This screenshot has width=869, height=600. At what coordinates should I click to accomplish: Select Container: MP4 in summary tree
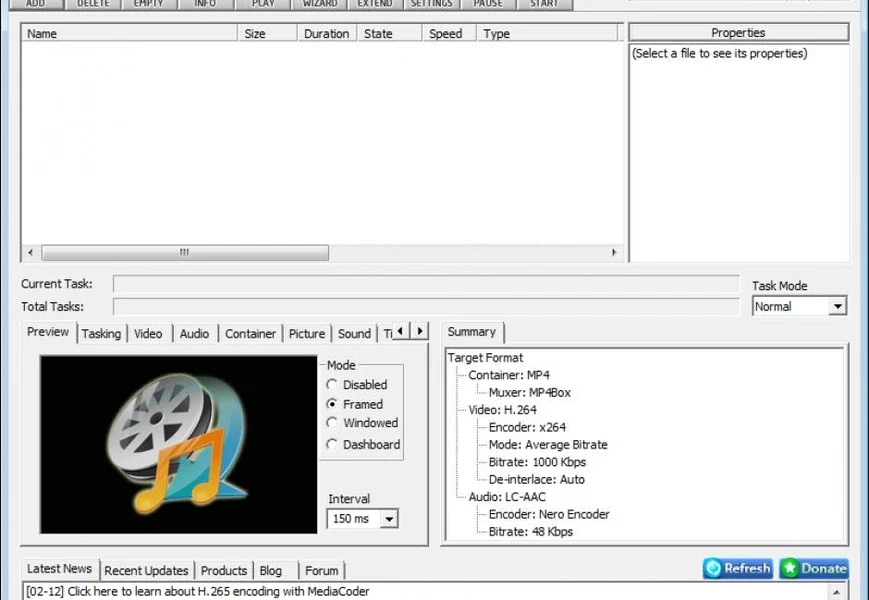pos(509,375)
